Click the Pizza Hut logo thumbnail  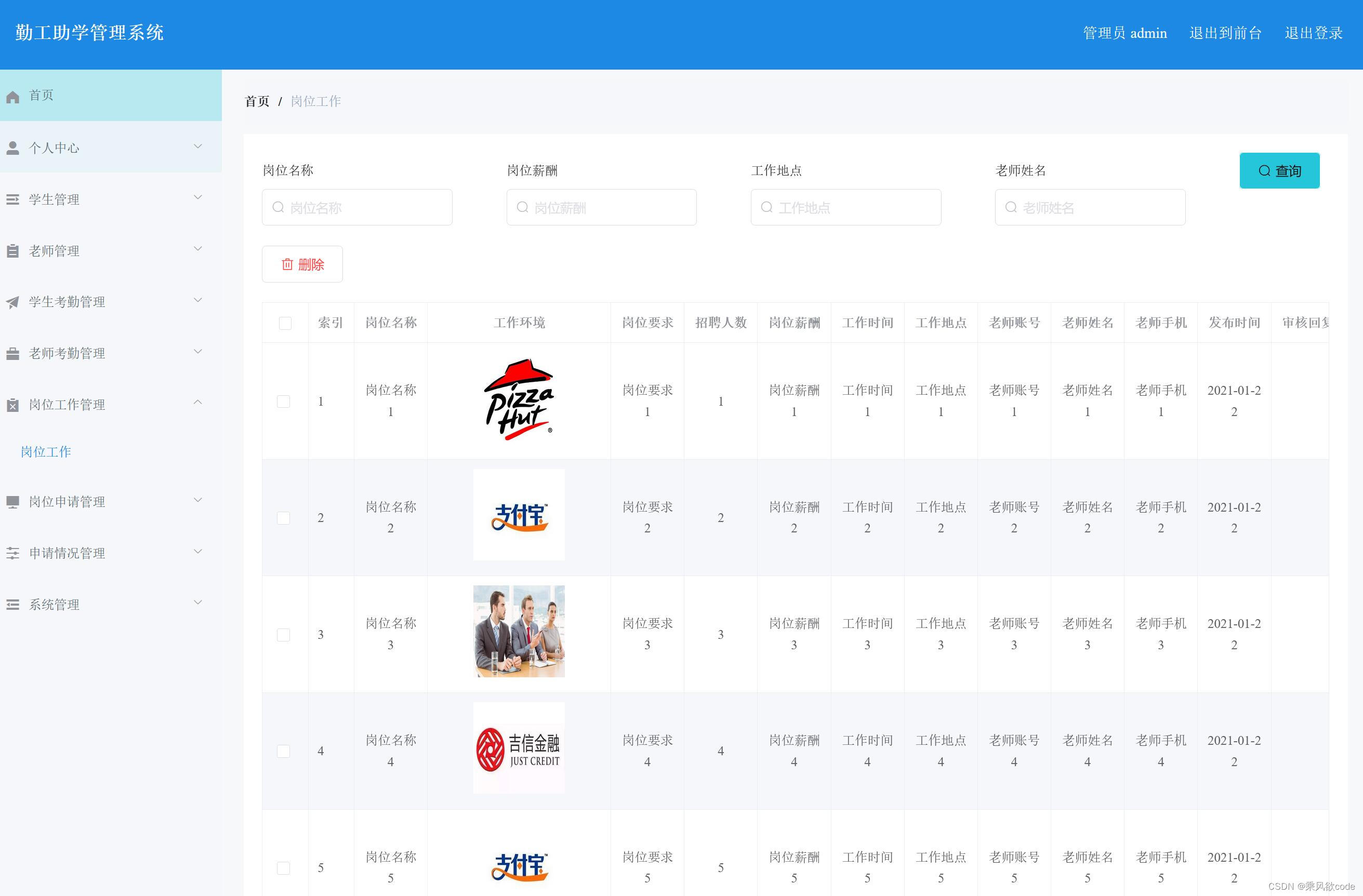pos(518,400)
